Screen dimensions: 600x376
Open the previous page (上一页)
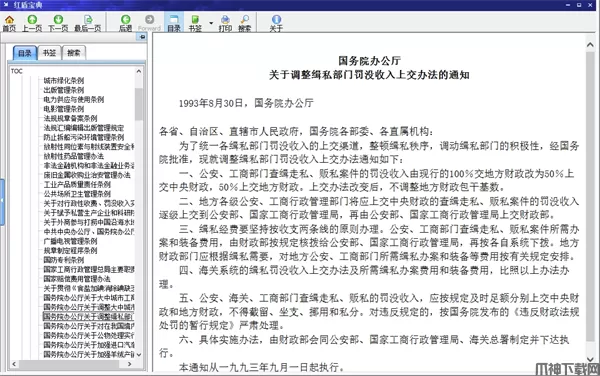(x=32, y=23)
